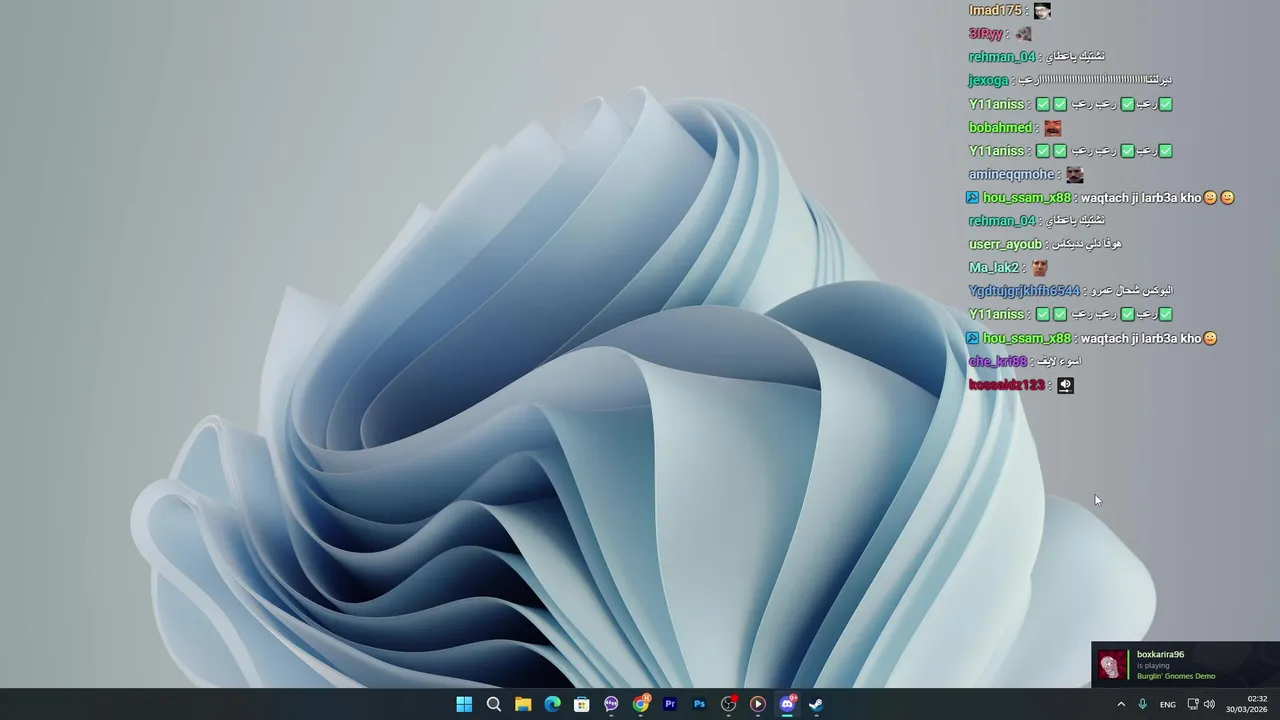Screen dimensions: 1280x720
Task: Click face emote beside Ma_lak2
Action: click(x=1039, y=268)
